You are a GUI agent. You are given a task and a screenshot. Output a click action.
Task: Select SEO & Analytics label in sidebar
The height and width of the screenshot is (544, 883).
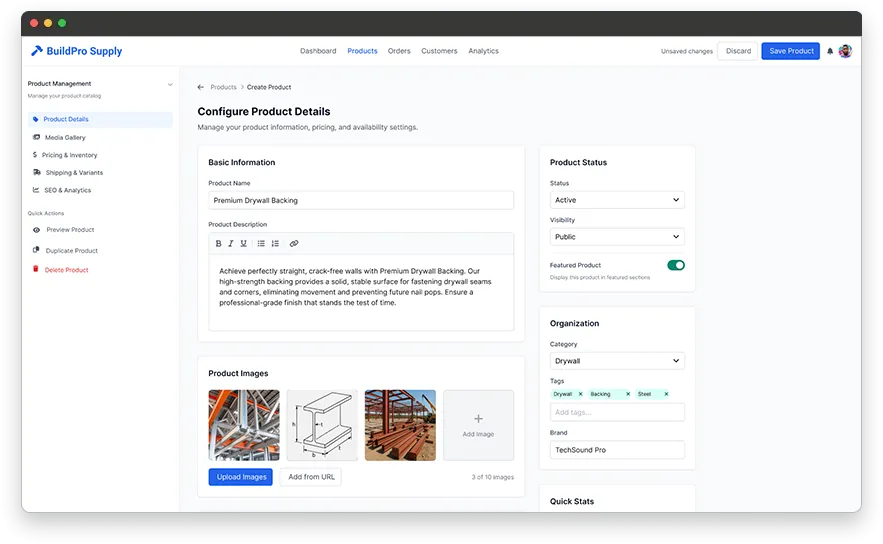tap(68, 190)
